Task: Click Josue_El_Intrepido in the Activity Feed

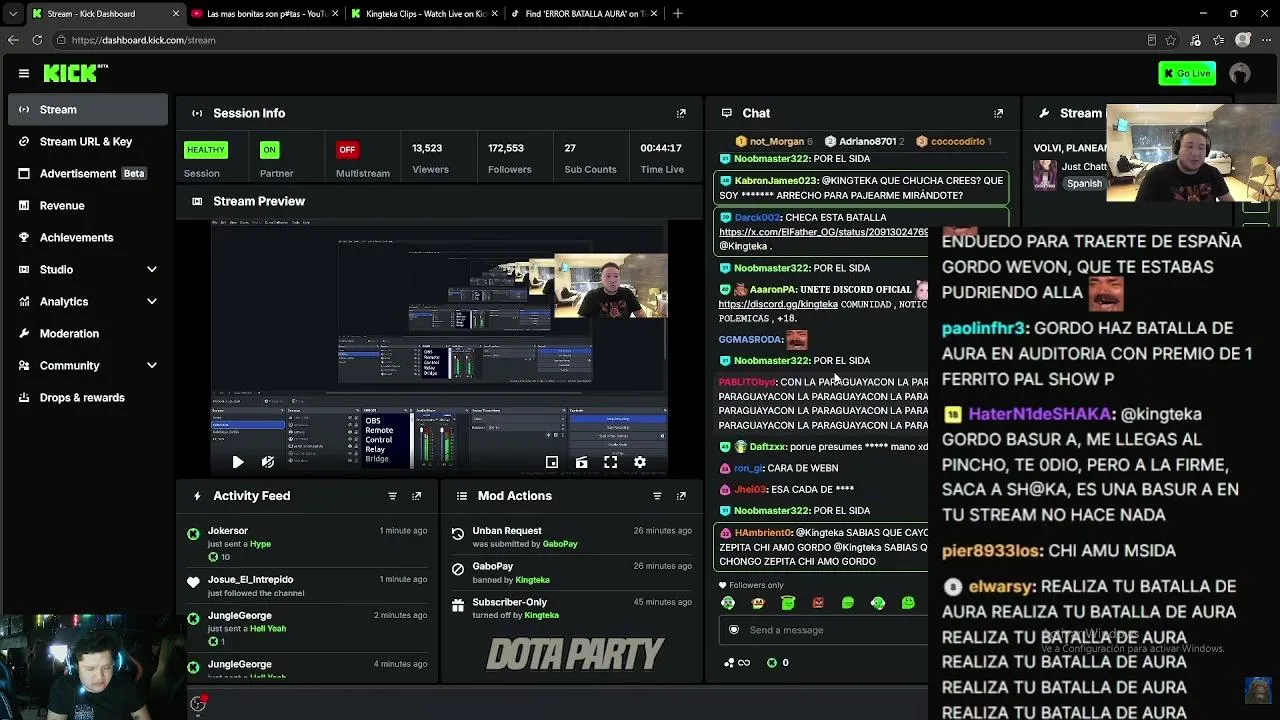Action: pos(250,580)
